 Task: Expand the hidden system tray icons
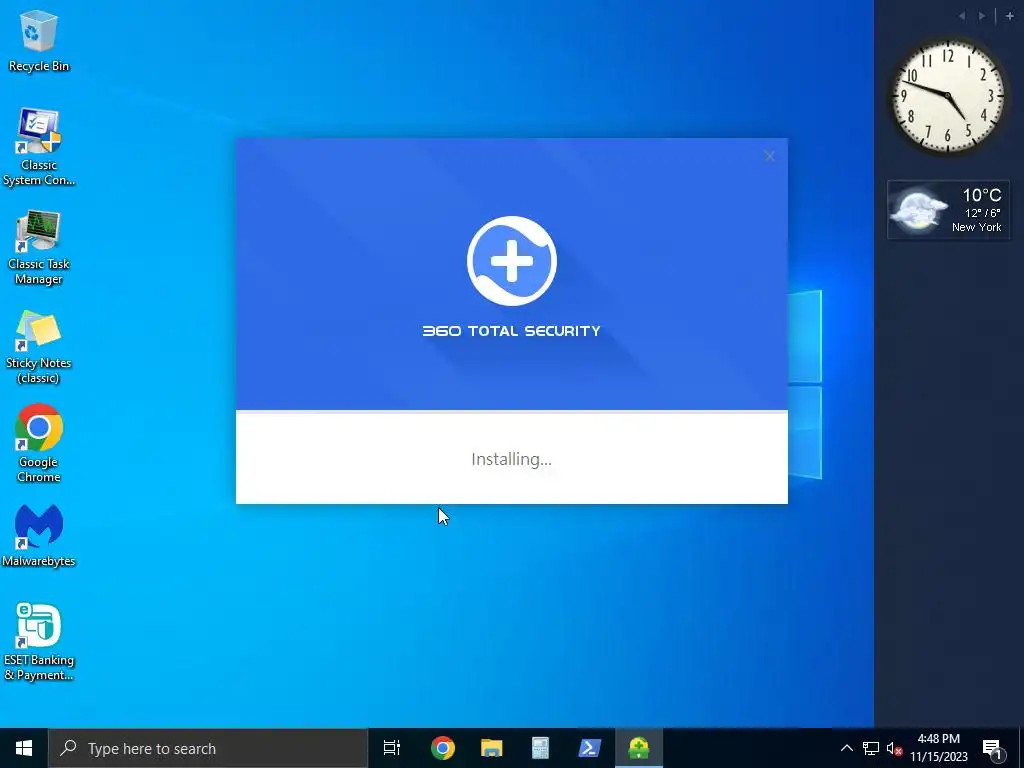(x=846, y=748)
